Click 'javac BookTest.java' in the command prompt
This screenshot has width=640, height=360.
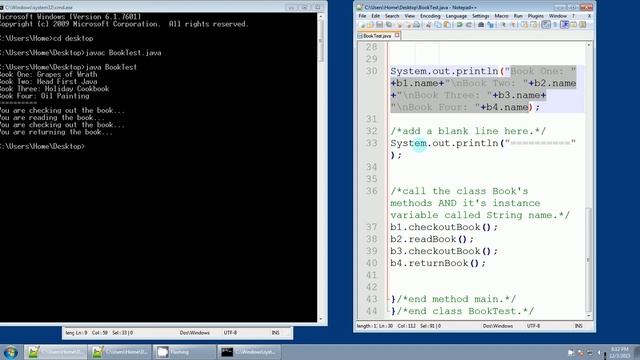(x=123, y=53)
